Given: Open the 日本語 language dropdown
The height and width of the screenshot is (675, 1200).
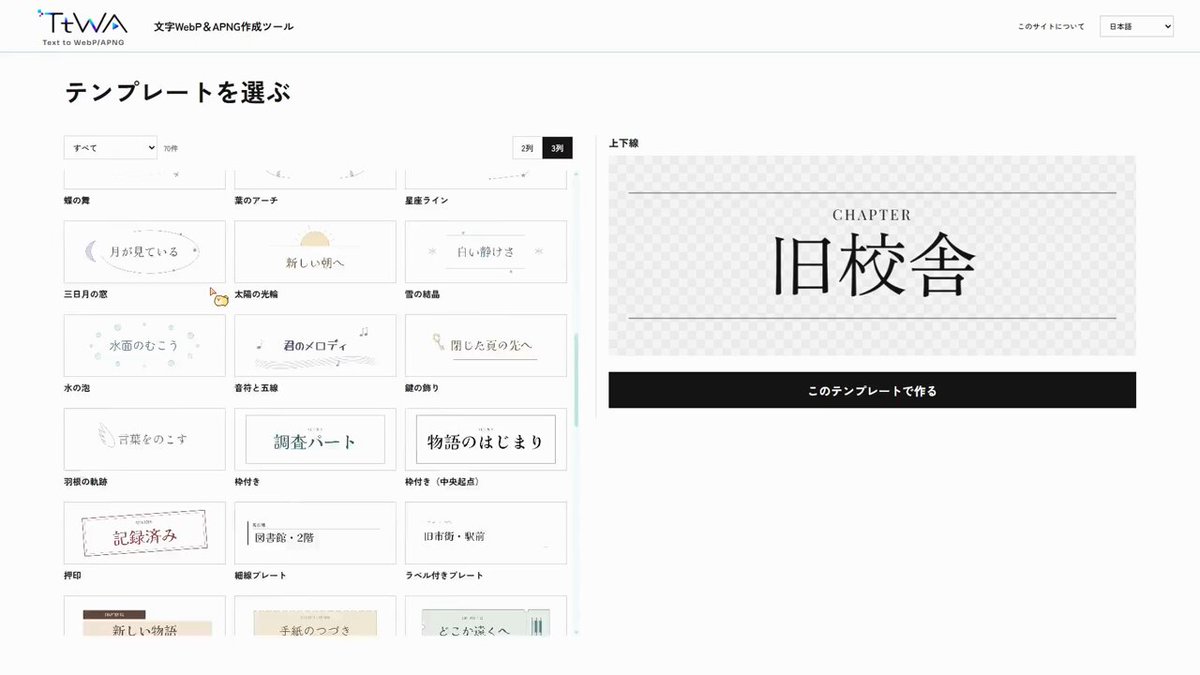Looking at the screenshot, I should tap(1136, 27).
